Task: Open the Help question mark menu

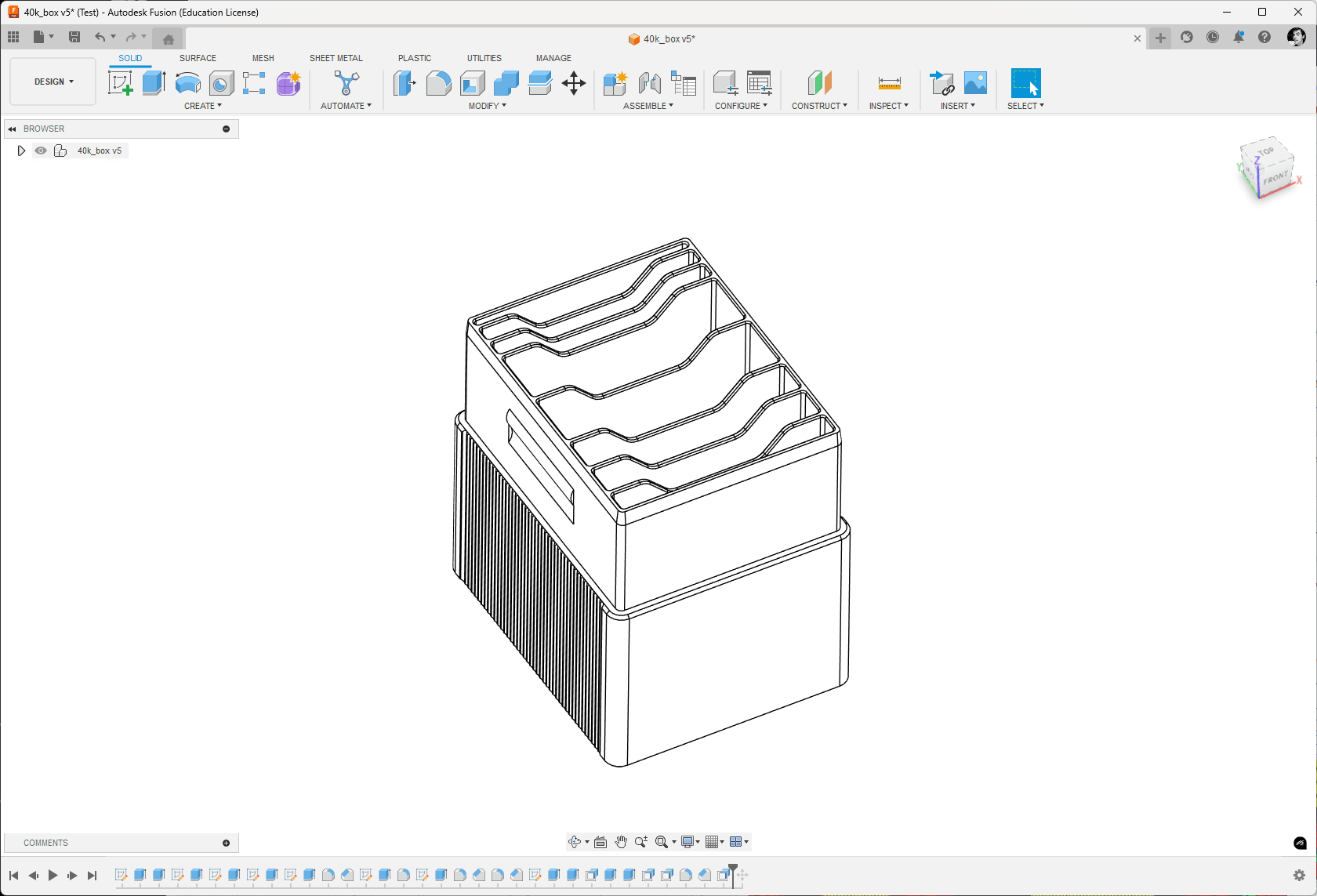Action: pyautogui.click(x=1264, y=37)
